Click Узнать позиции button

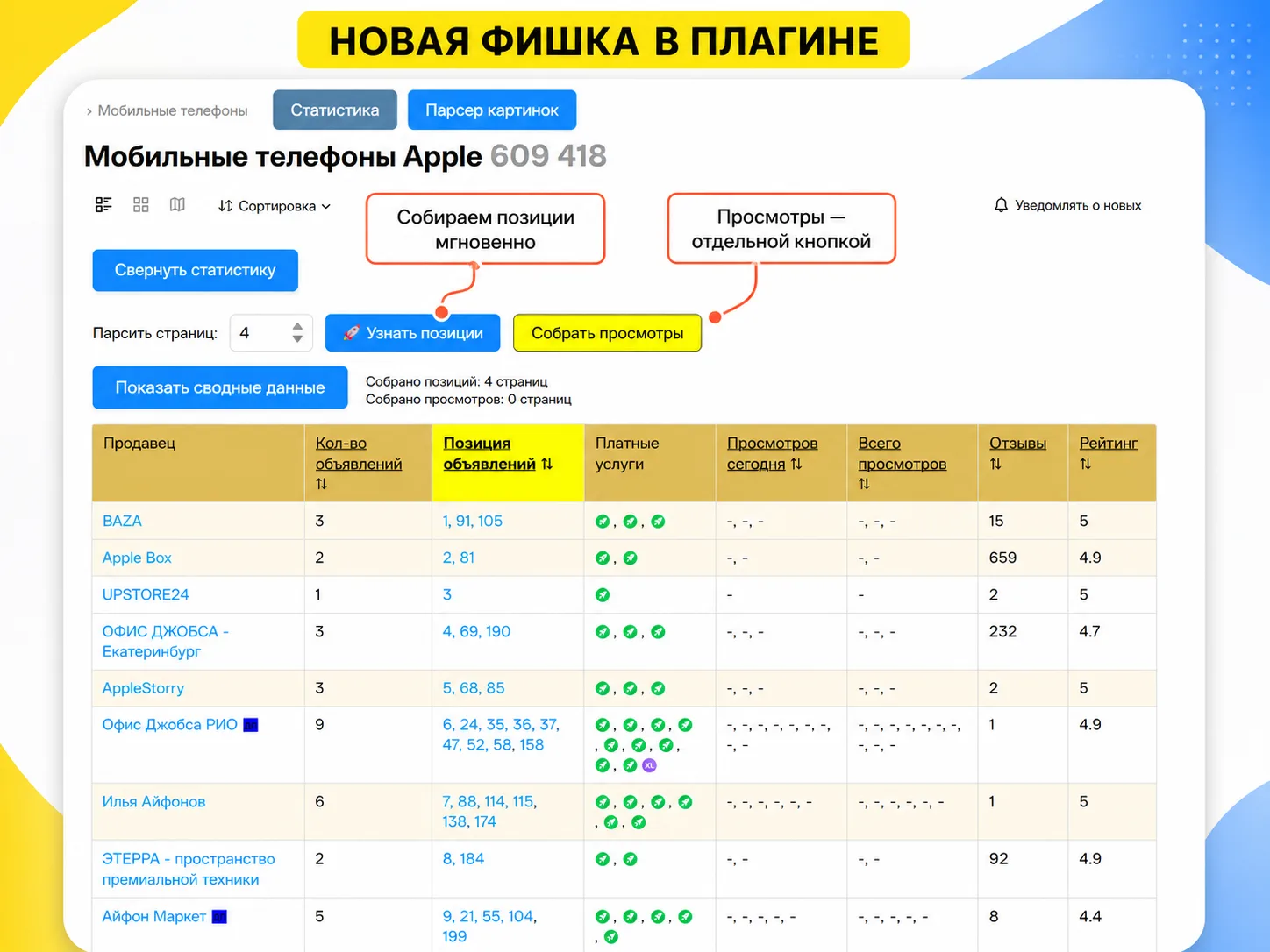[x=412, y=333]
